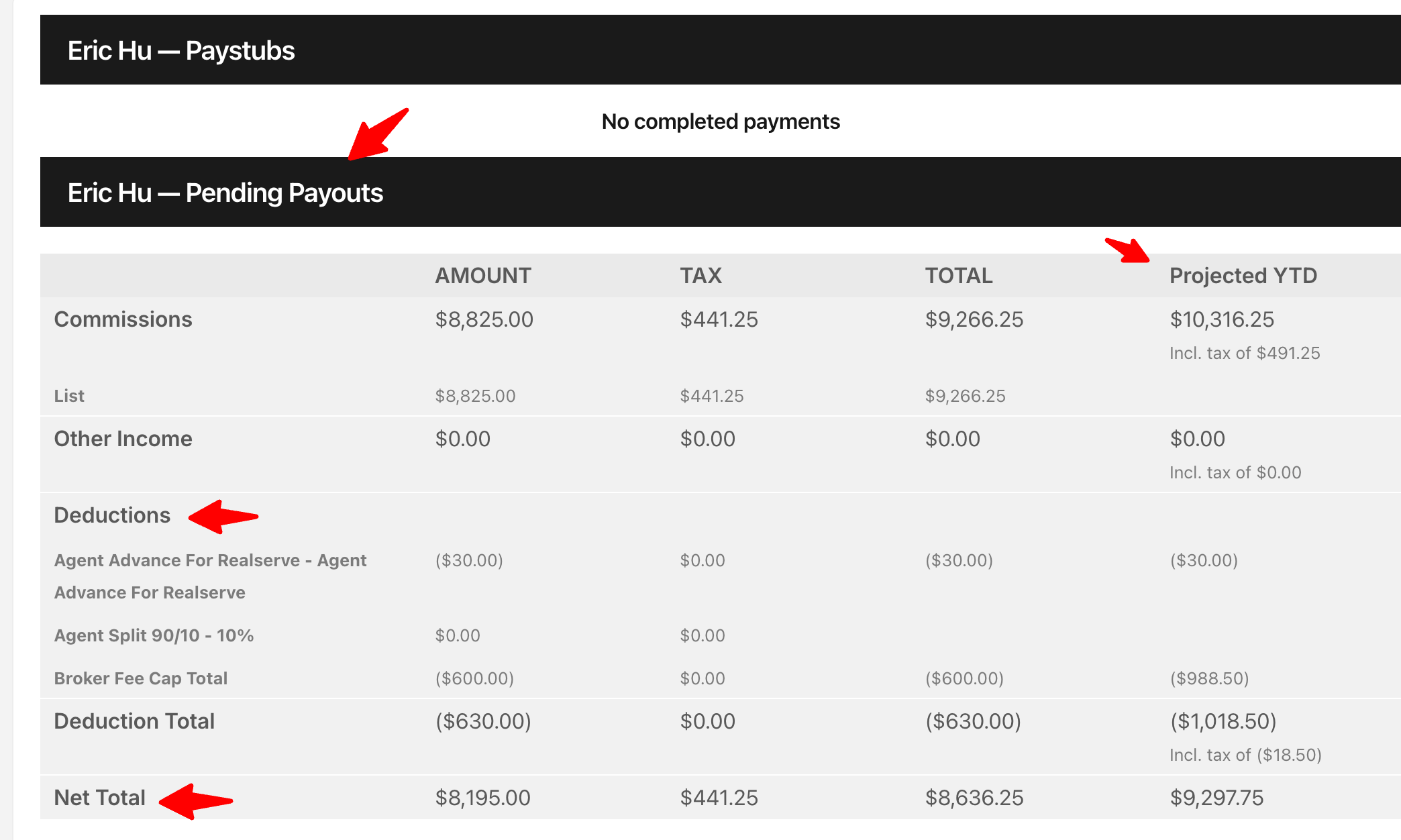Click the red arrow beside Projected YTD
The image size is (1401, 840).
coord(1128,250)
